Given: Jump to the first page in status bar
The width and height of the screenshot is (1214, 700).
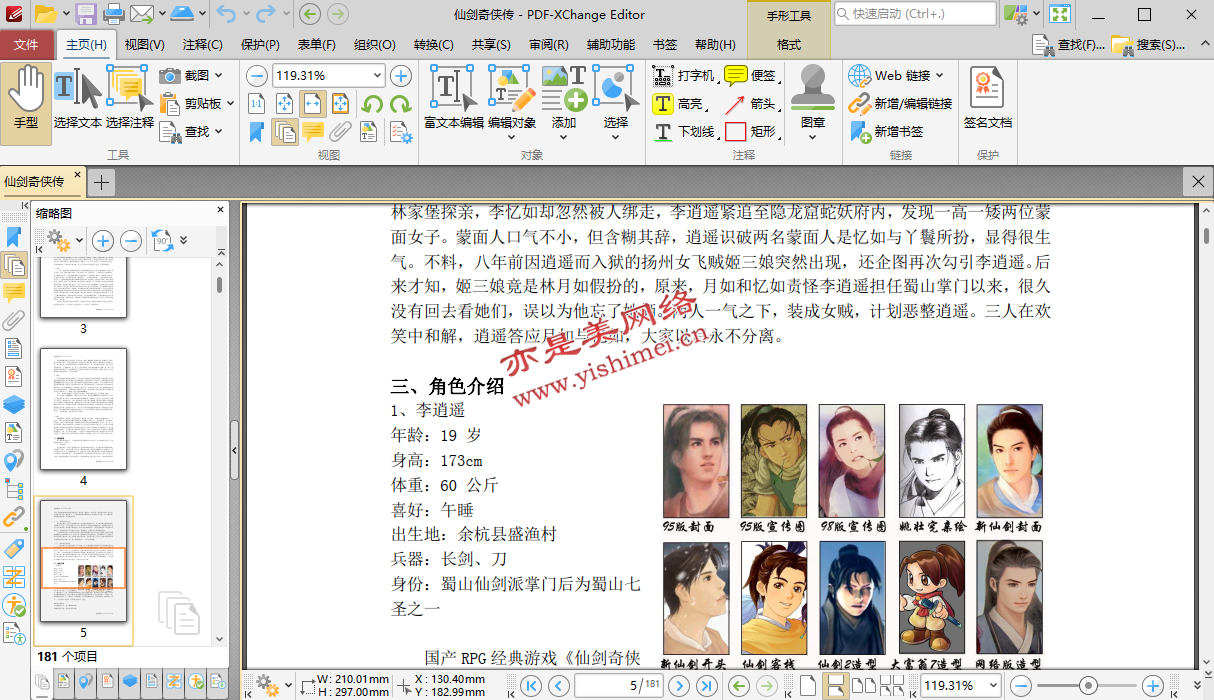Looking at the screenshot, I should coord(531,685).
